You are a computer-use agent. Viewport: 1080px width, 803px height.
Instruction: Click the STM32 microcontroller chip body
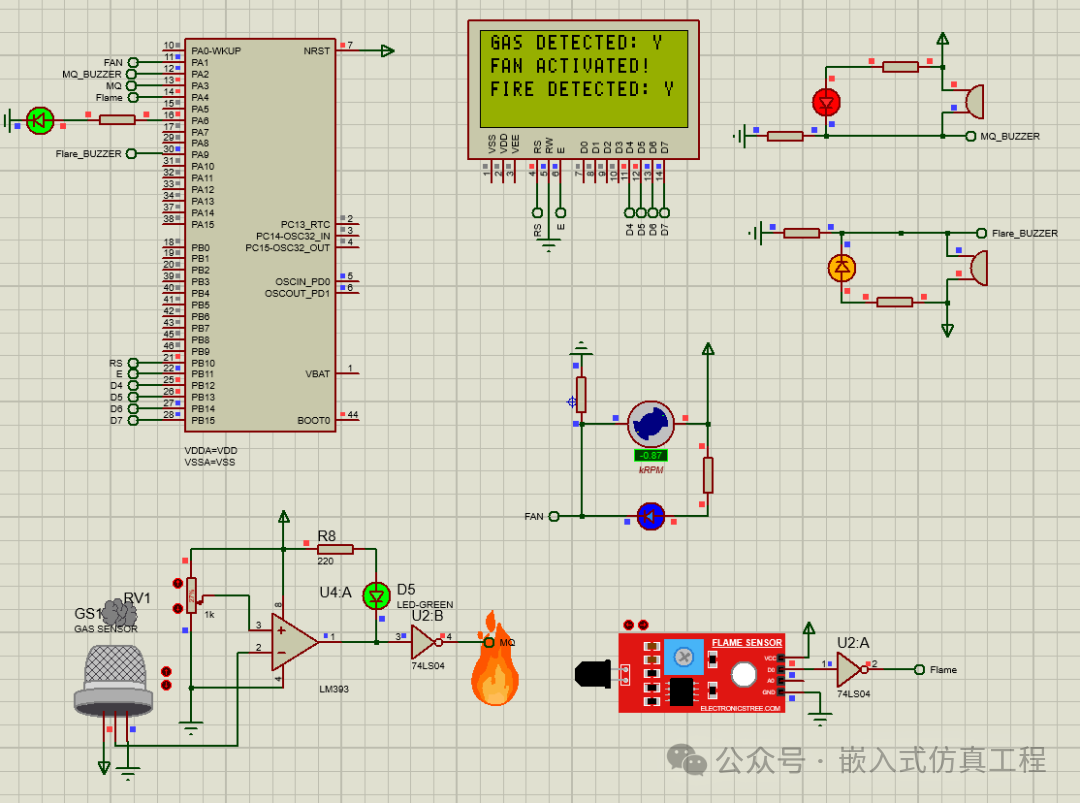[x=260, y=235]
